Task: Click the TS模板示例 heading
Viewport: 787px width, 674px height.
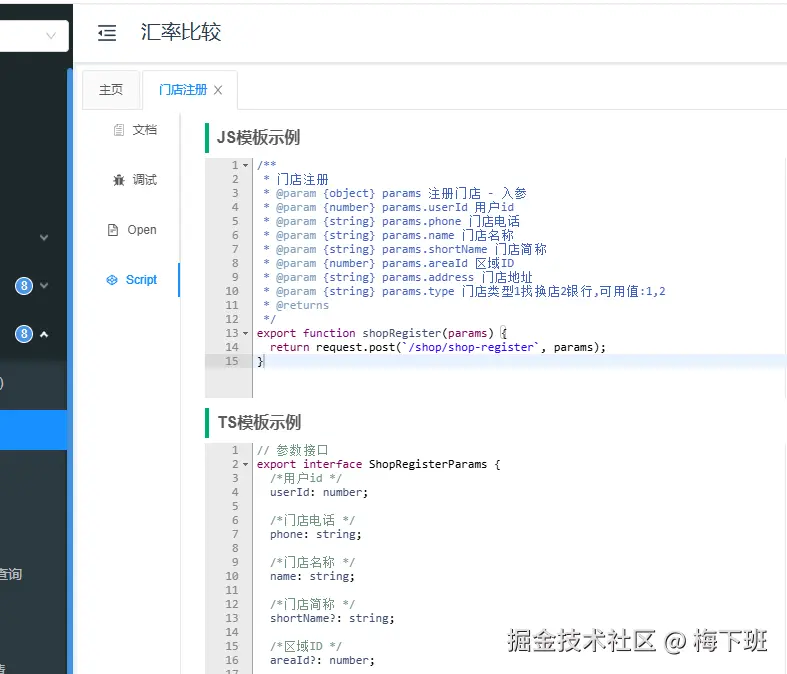Action: [x=259, y=423]
